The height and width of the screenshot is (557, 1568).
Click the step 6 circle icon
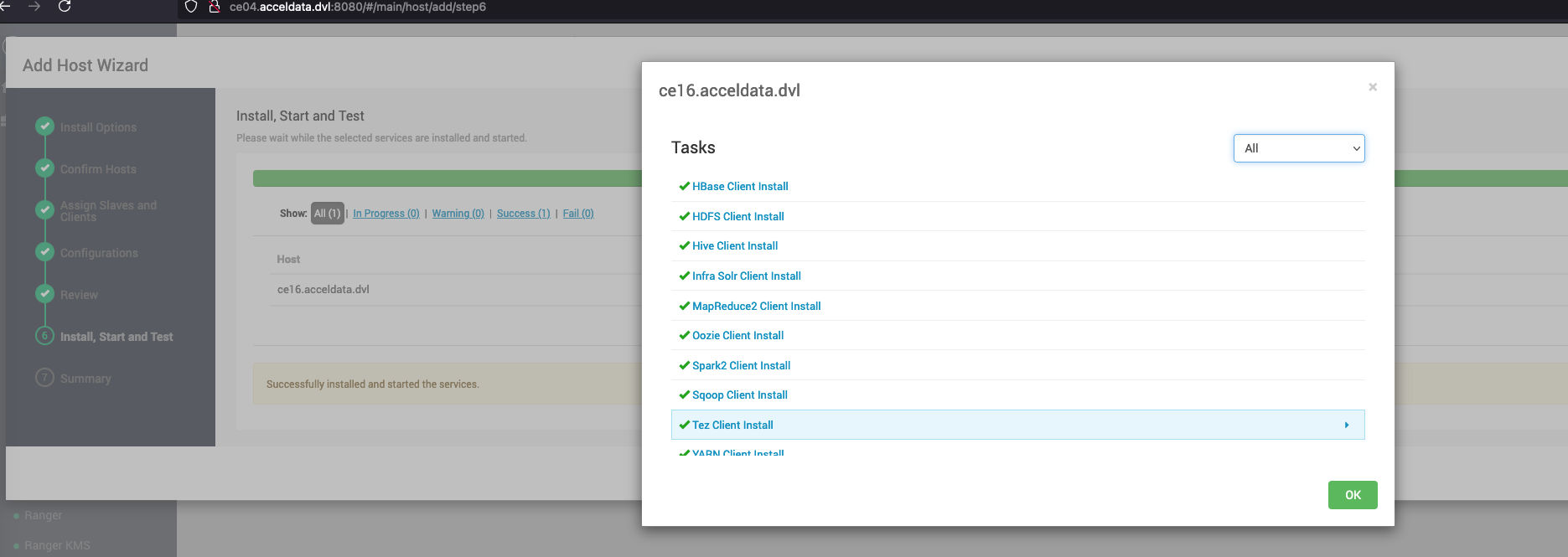(x=45, y=336)
